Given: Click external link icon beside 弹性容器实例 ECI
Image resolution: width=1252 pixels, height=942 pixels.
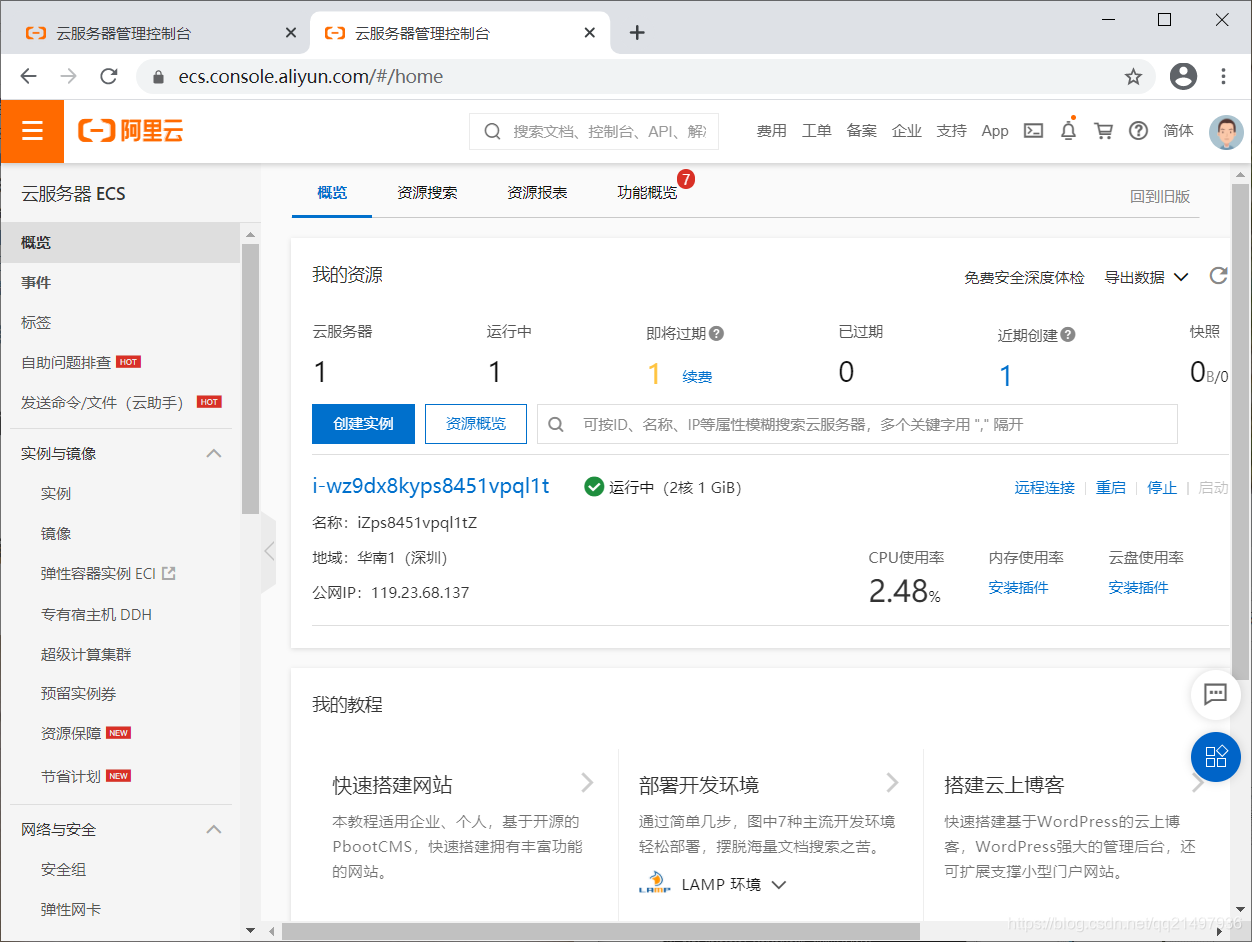Looking at the screenshot, I should coord(169,573).
